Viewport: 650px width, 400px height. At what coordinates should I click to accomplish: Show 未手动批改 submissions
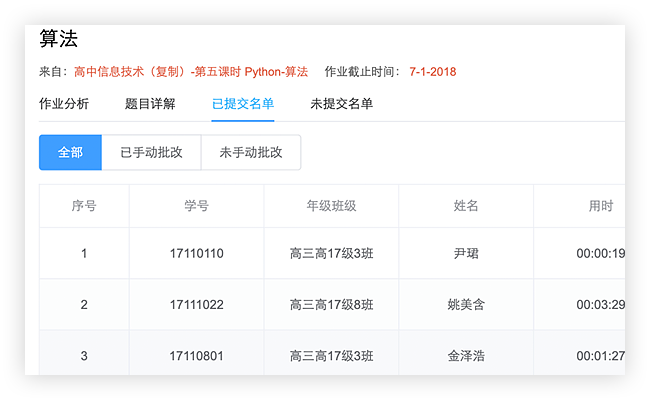[250, 153]
